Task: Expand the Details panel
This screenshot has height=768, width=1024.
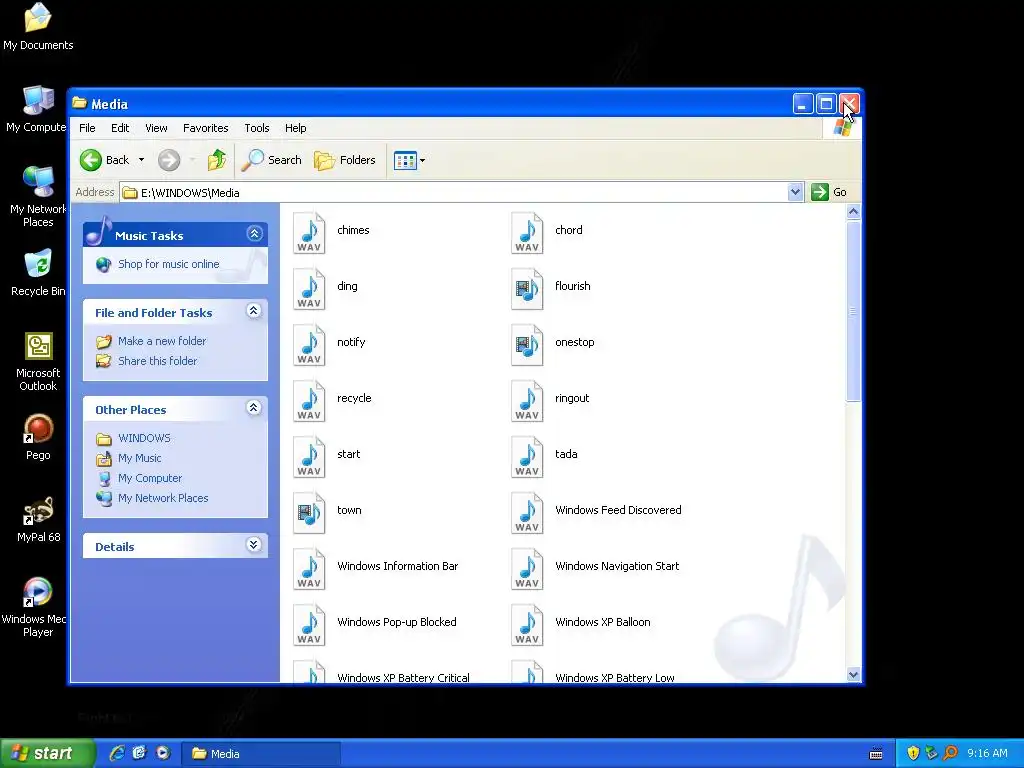Action: click(x=254, y=545)
